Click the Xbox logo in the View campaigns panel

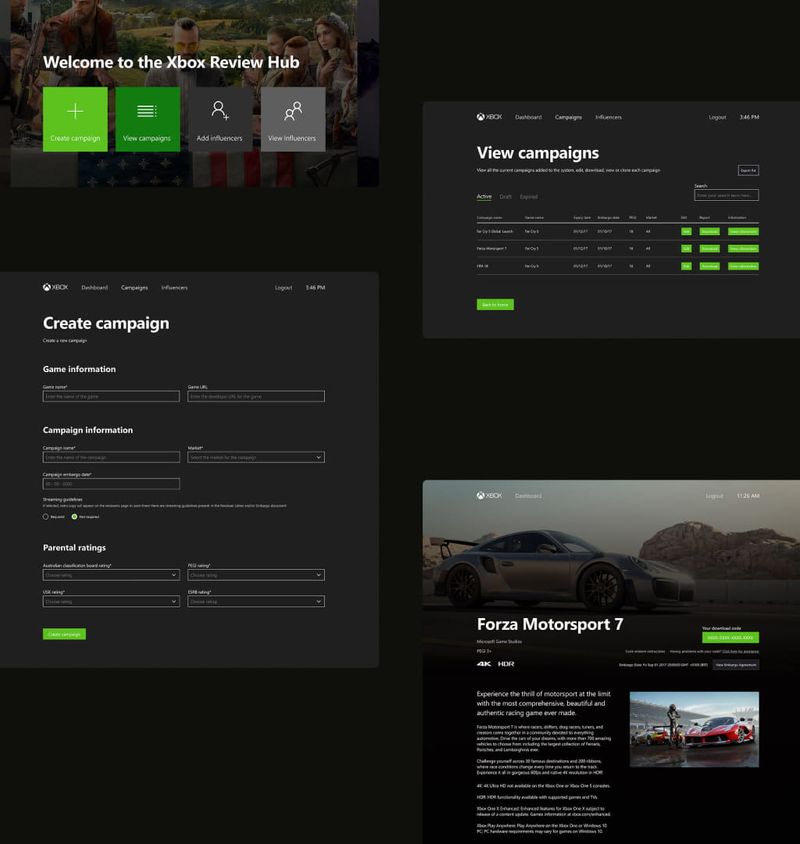(x=489, y=117)
